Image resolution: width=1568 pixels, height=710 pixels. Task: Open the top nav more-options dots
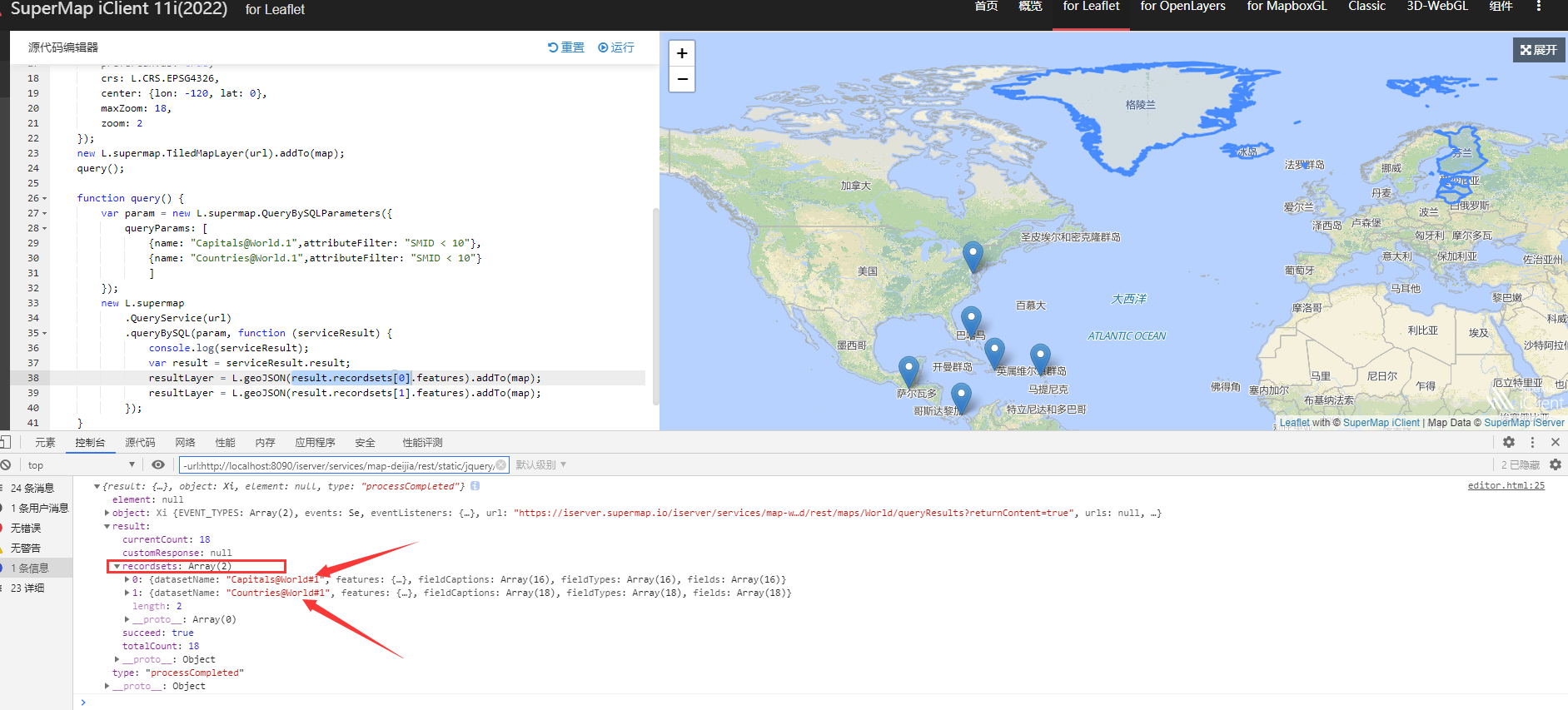tap(1538, 7)
